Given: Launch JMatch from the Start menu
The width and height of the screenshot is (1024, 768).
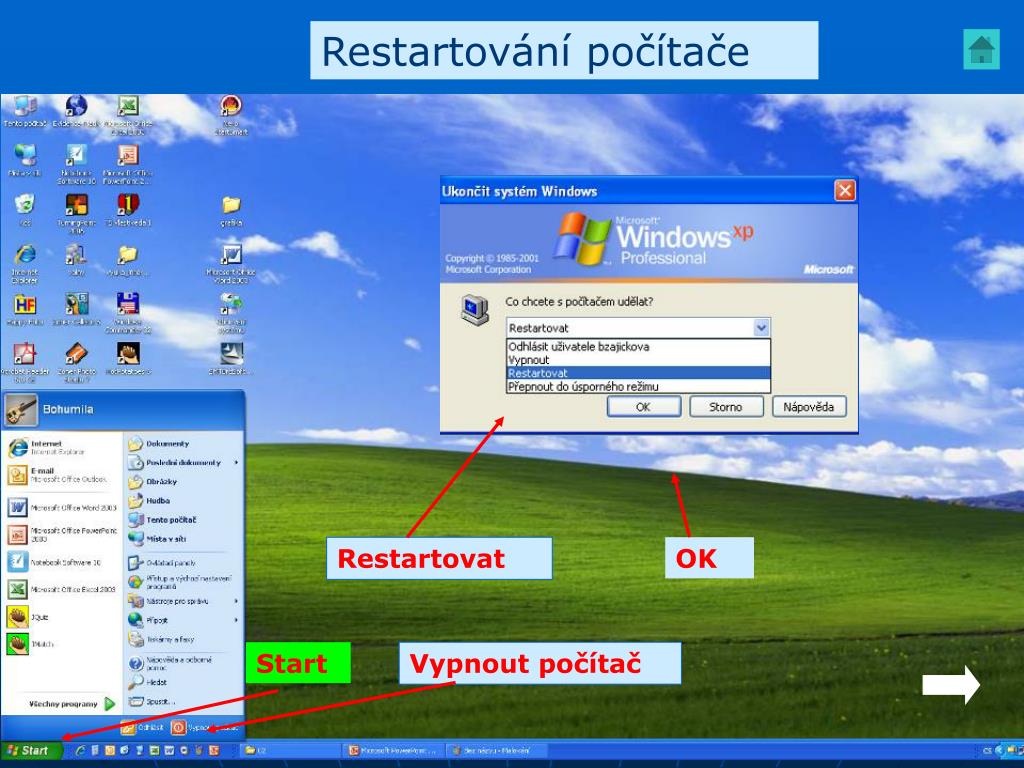Looking at the screenshot, I should click(x=30, y=644).
